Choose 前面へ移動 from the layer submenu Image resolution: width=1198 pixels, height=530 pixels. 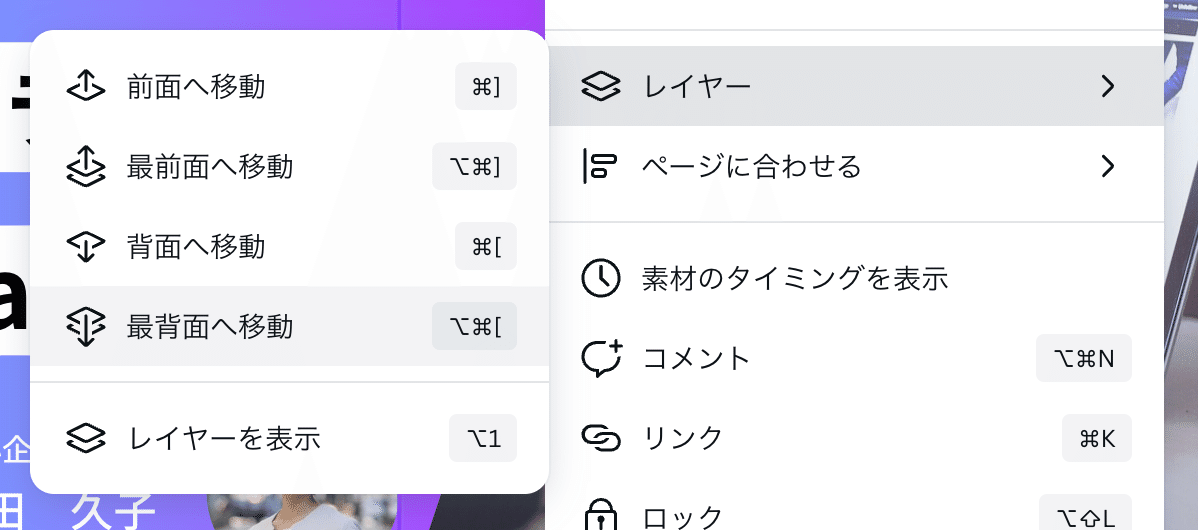tap(290, 86)
